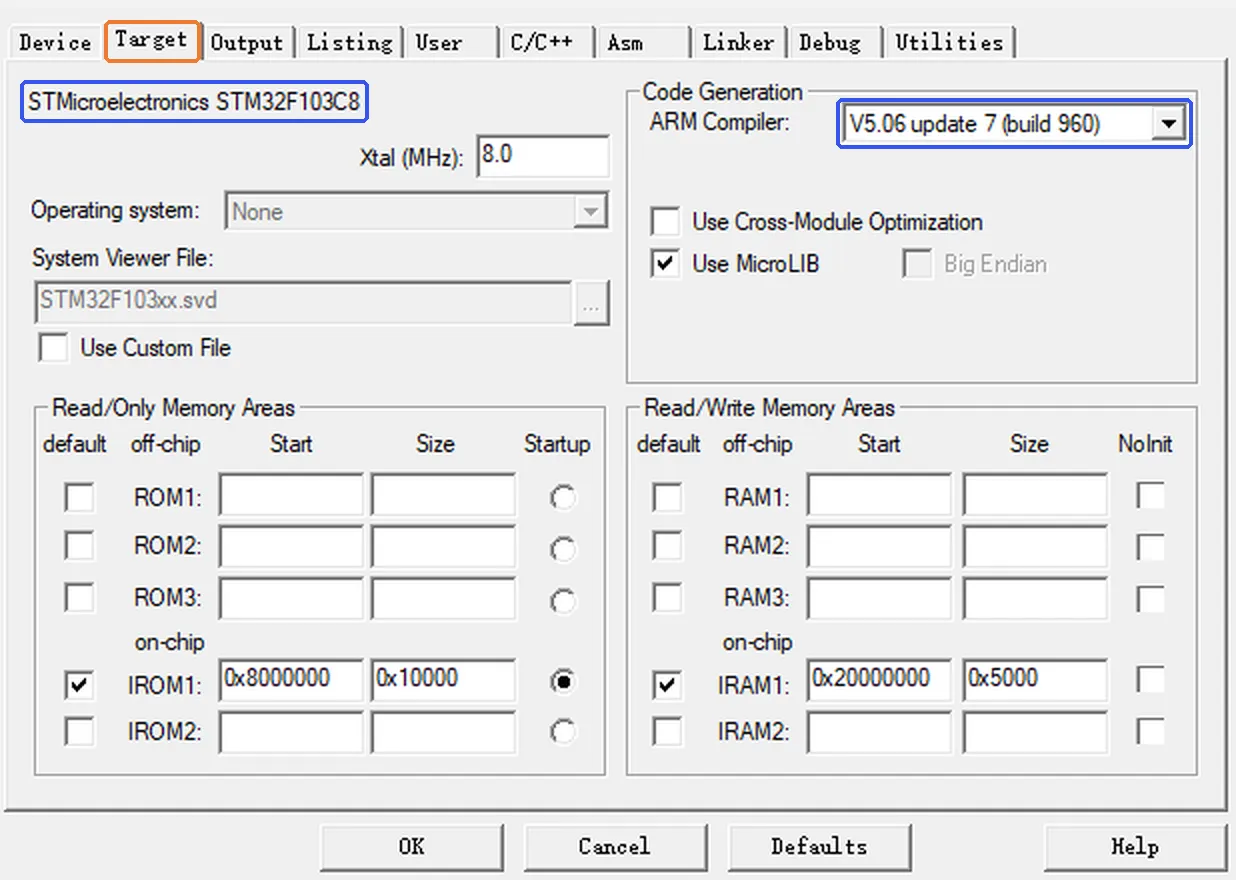This screenshot has width=1236, height=880.
Task: Check the ROM1 default checkbox
Action: [79, 497]
